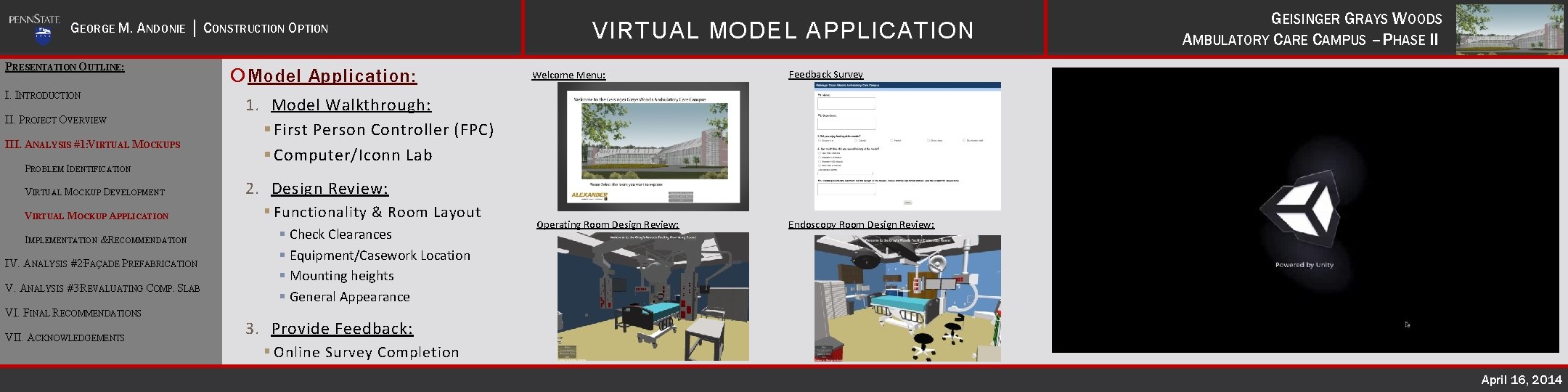Select 'Problem Identification' outline sub-item
Screen dimensions: 1568x392
78,168
